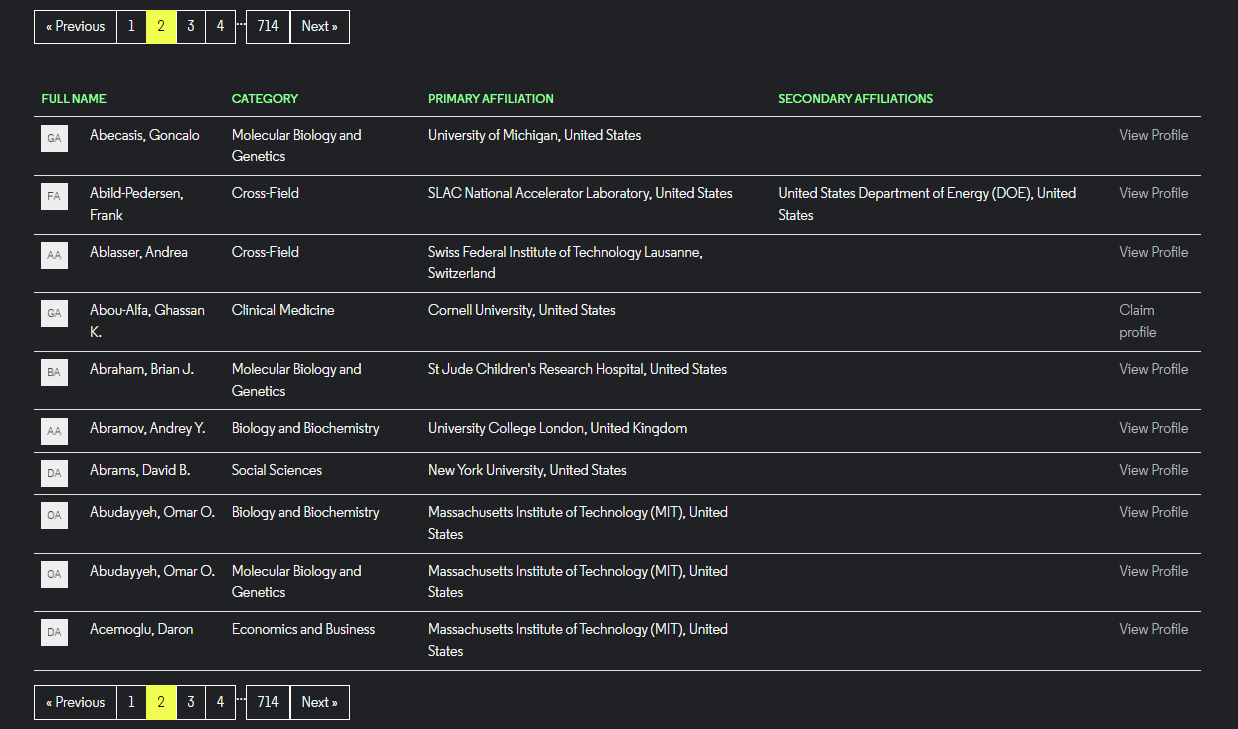Go to Previous page in top pagination

coord(75,27)
